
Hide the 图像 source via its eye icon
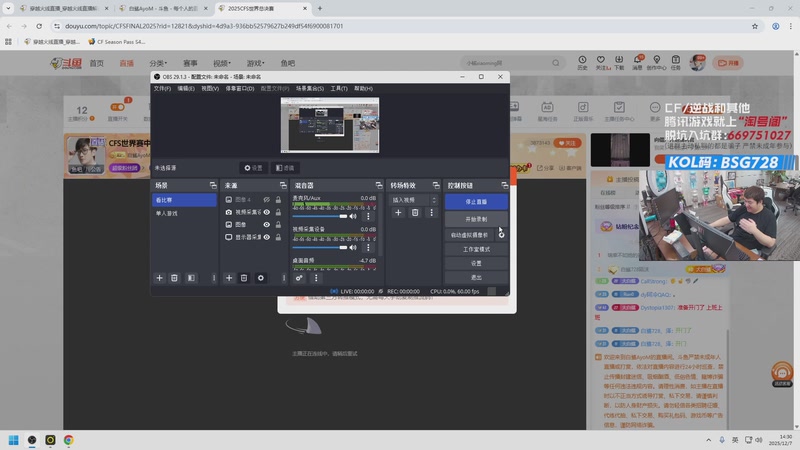tap(266, 224)
